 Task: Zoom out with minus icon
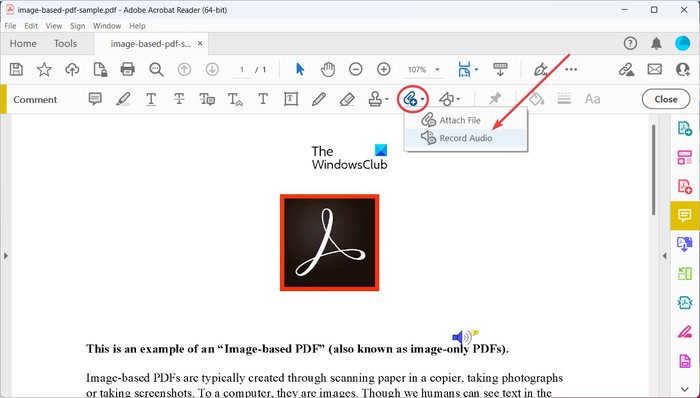pos(356,69)
